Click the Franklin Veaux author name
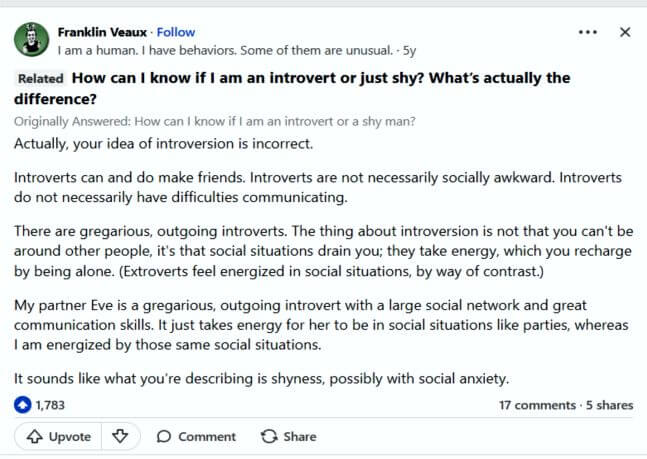Screen dimensions: 647x459 pos(102,32)
